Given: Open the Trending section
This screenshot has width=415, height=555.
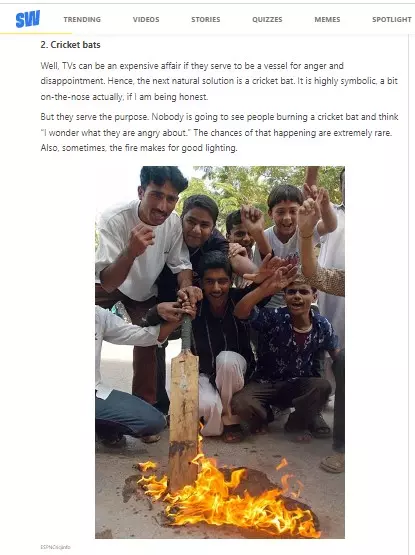Looking at the screenshot, I should tap(82, 19).
